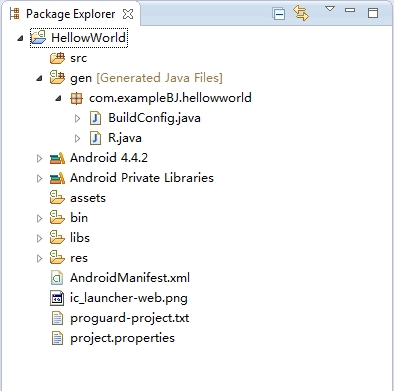Toggle the Link with Editor icon
This screenshot has height=391, width=394.
coord(301,13)
